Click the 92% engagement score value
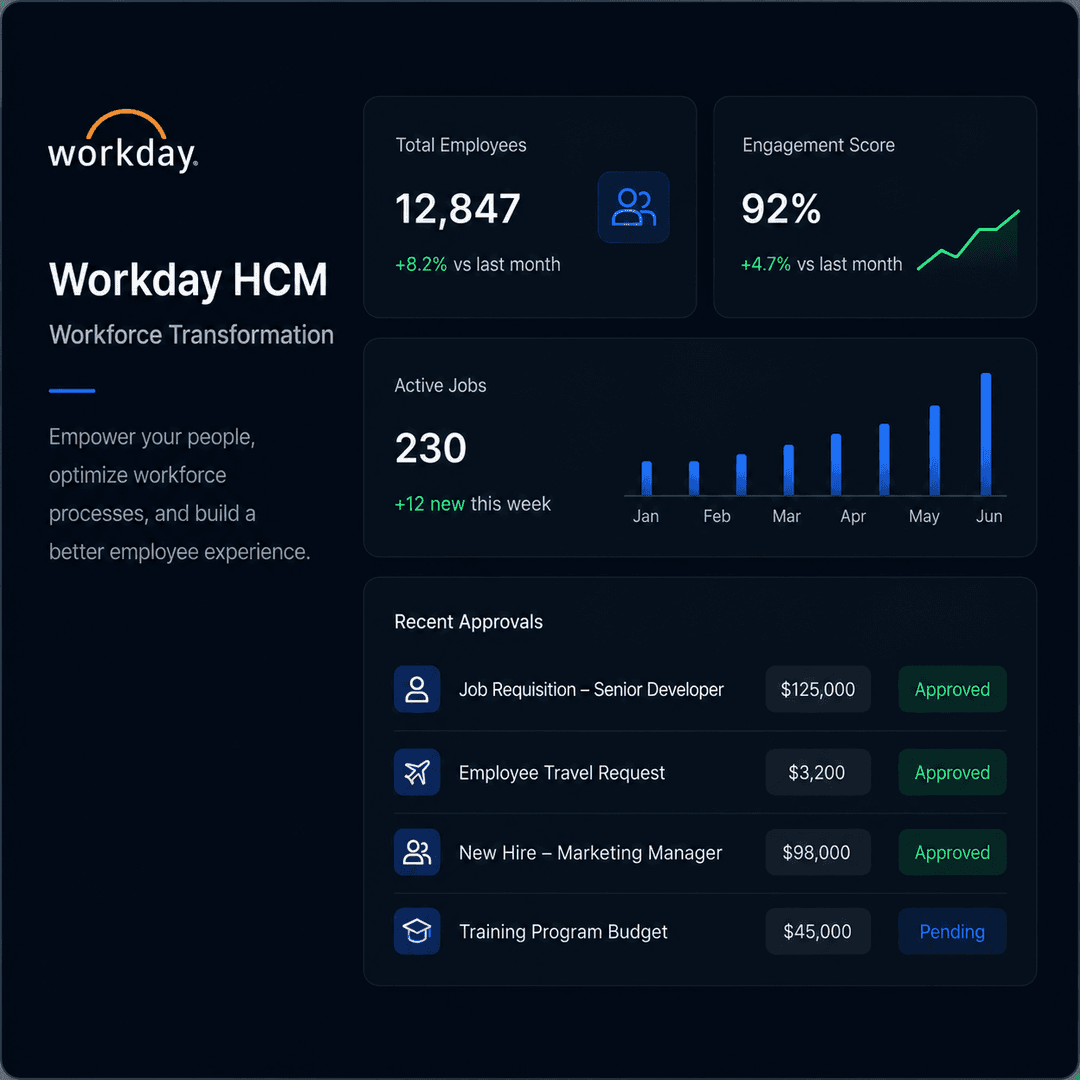This screenshot has height=1080, width=1080. (x=781, y=209)
